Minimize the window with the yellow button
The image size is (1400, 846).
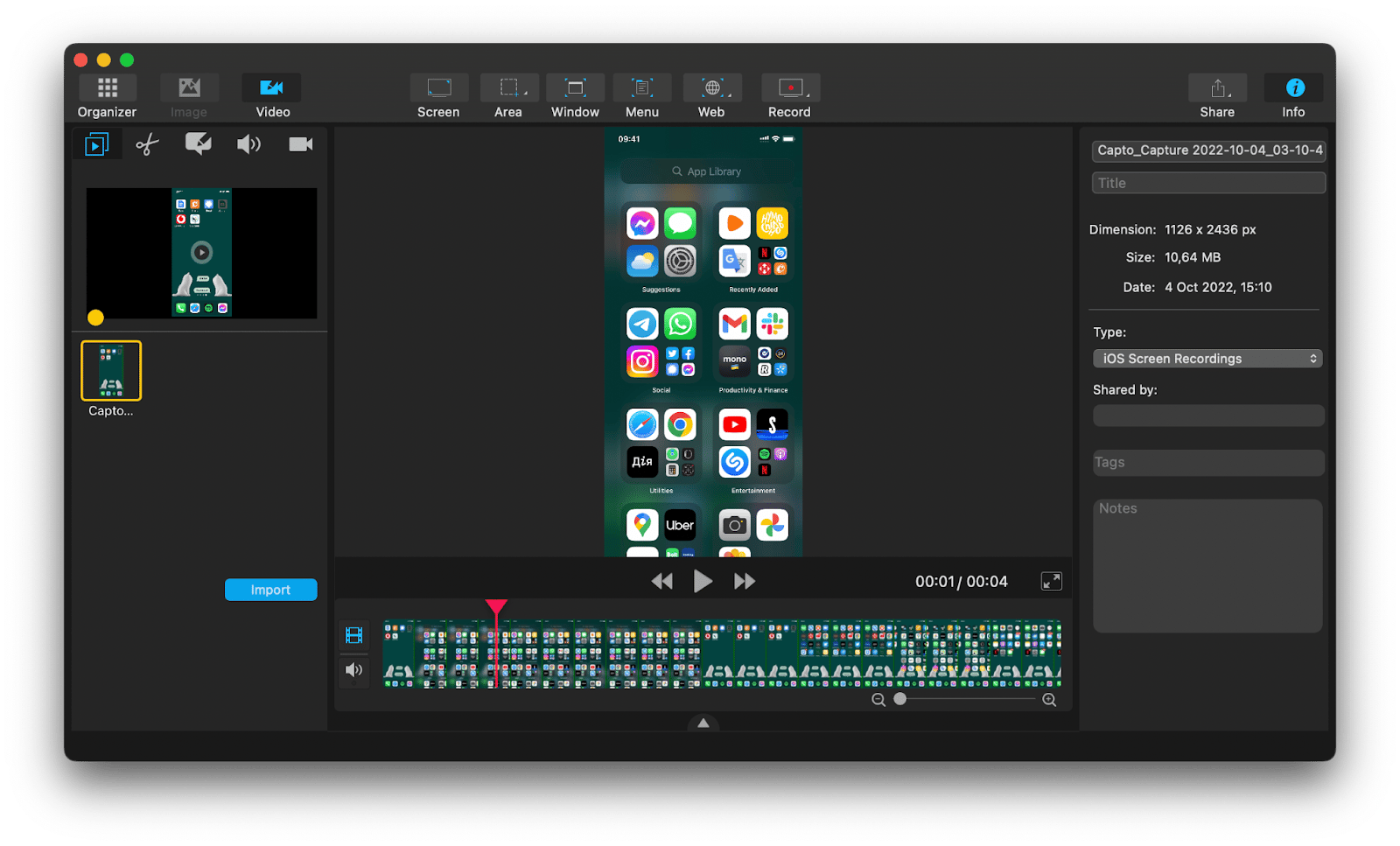(x=103, y=59)
